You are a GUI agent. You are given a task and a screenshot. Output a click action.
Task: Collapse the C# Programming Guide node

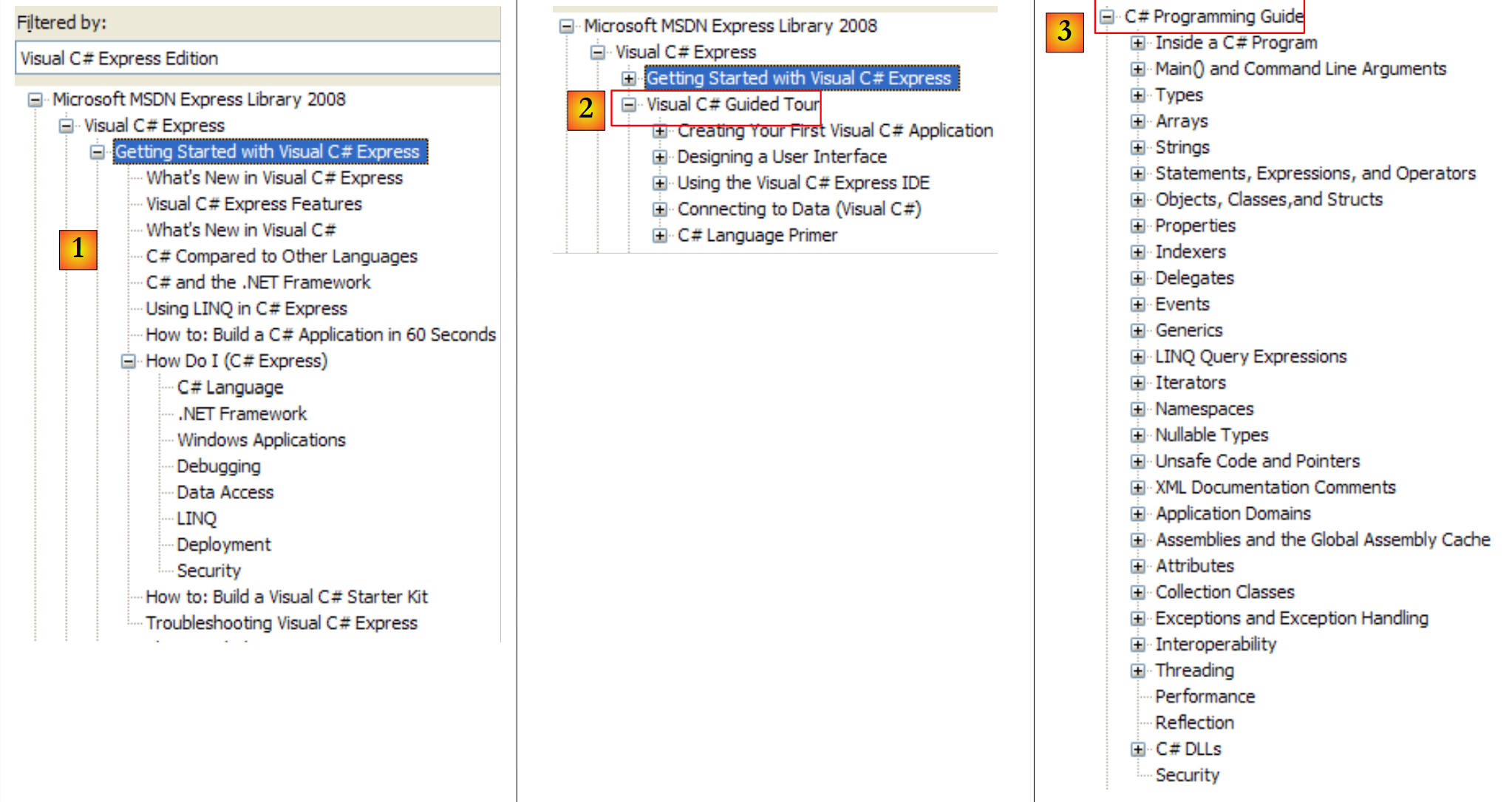[1106, 16]
